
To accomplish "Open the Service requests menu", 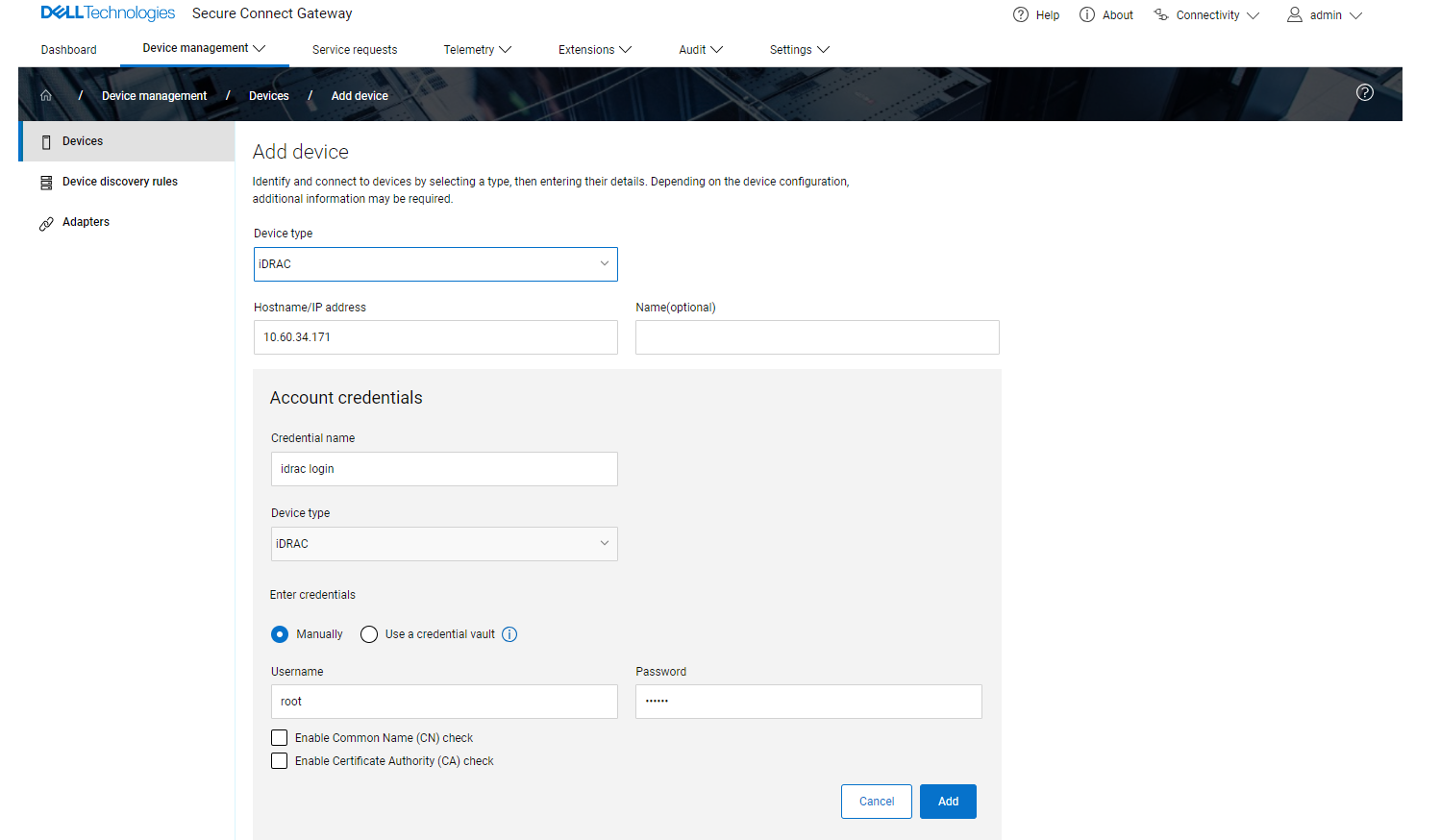I will pyautogui.click(x=355, y=49).
